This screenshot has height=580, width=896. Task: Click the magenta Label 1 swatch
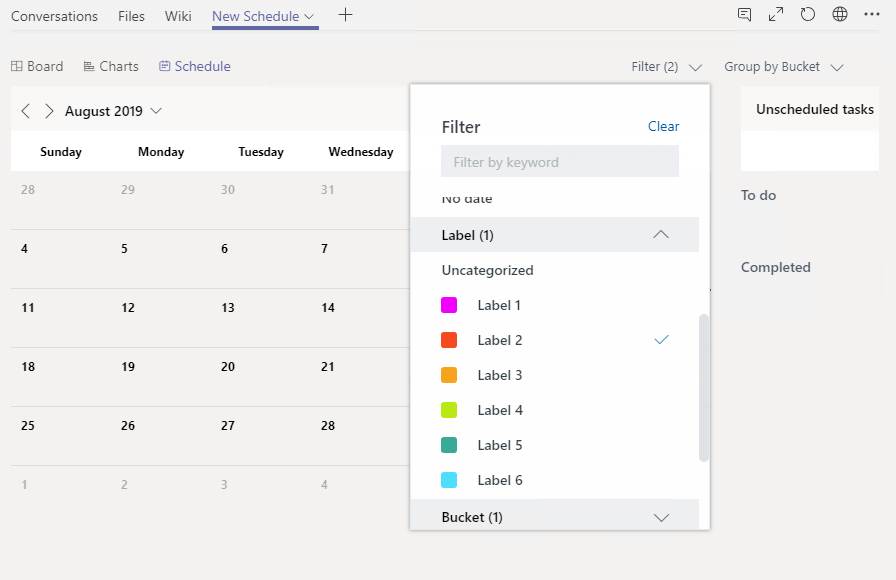pos(449,305)
